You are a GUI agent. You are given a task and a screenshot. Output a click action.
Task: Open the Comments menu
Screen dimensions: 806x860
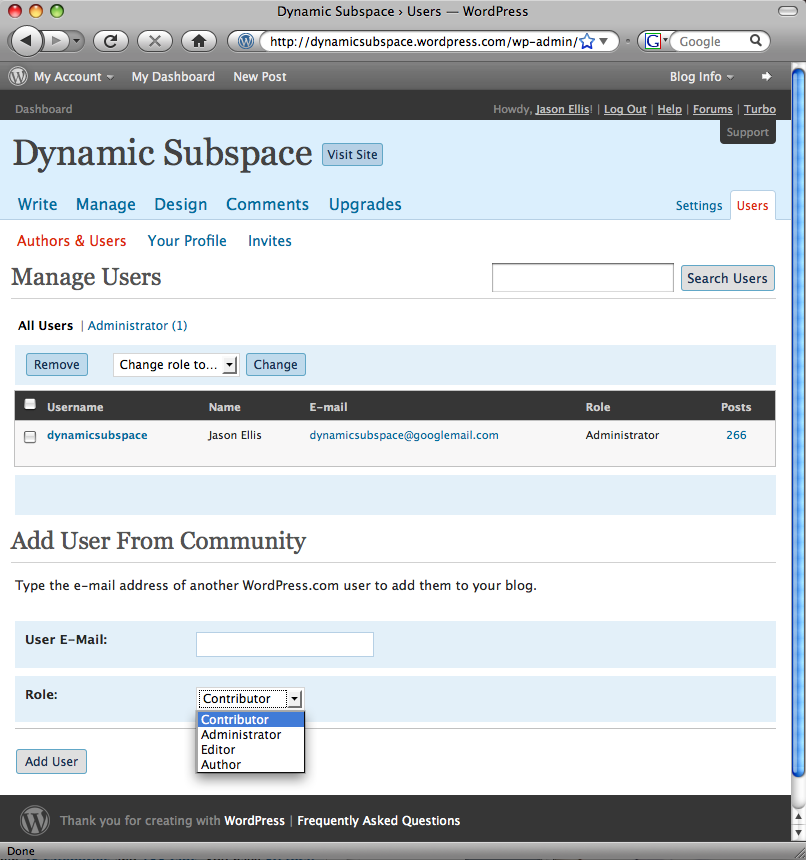[x=267, y=204]
